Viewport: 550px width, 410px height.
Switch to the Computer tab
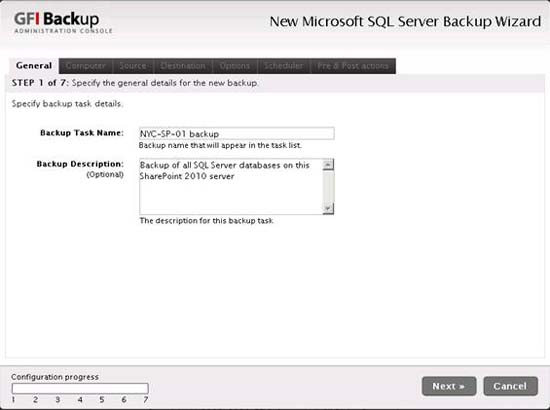click(86, 66)
